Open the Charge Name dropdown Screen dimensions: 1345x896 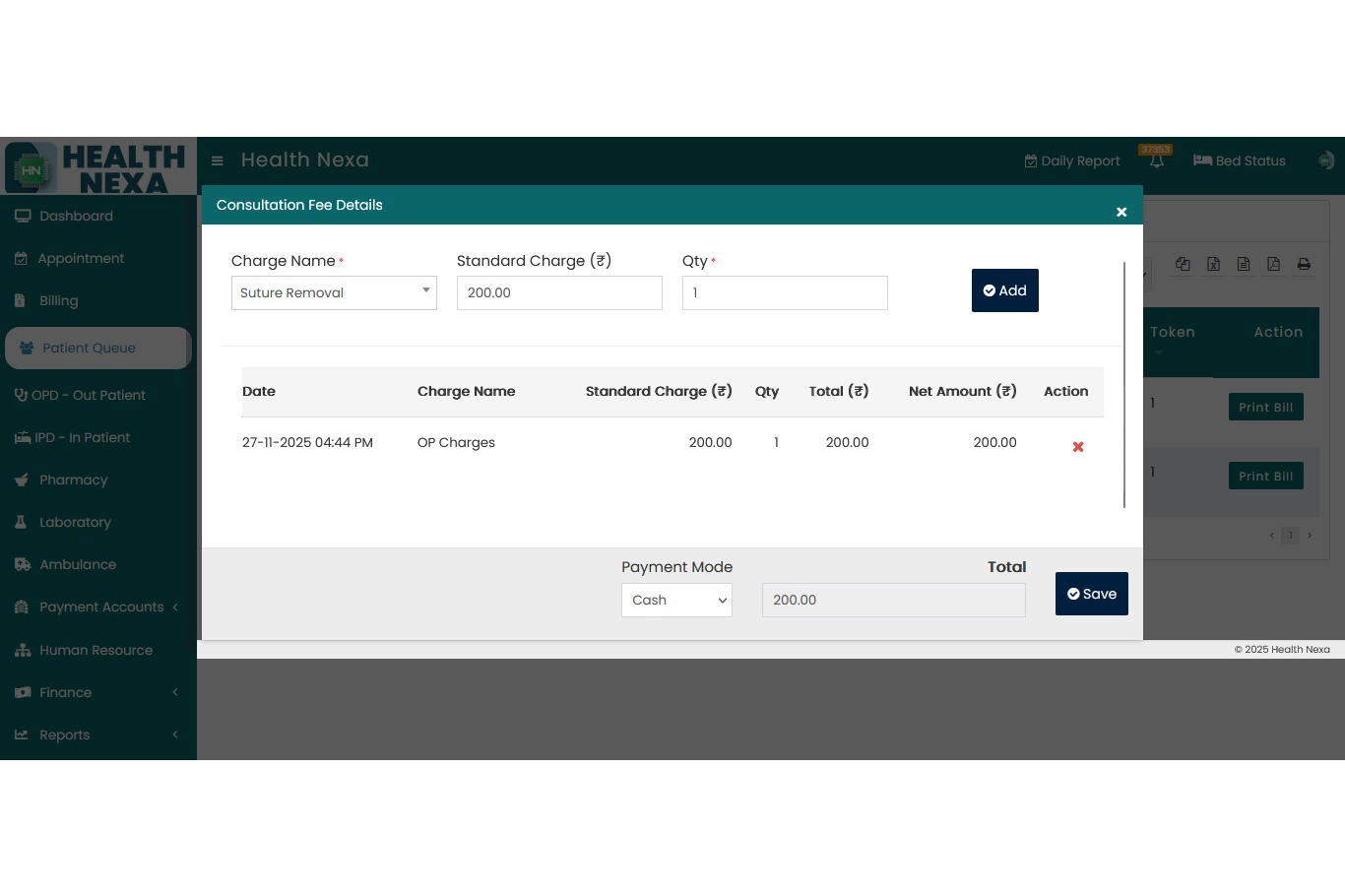(334, 292)
